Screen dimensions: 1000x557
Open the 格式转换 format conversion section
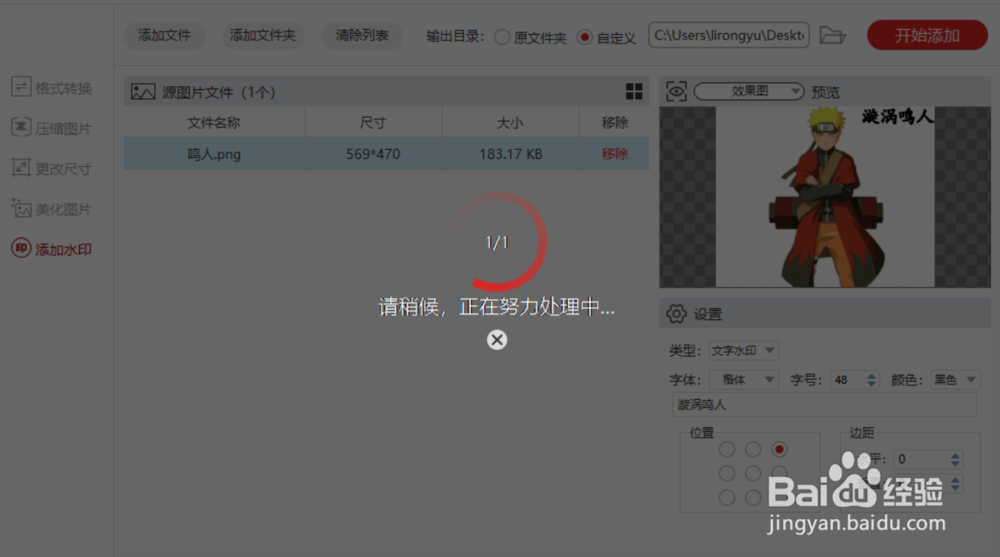(52, 87)
